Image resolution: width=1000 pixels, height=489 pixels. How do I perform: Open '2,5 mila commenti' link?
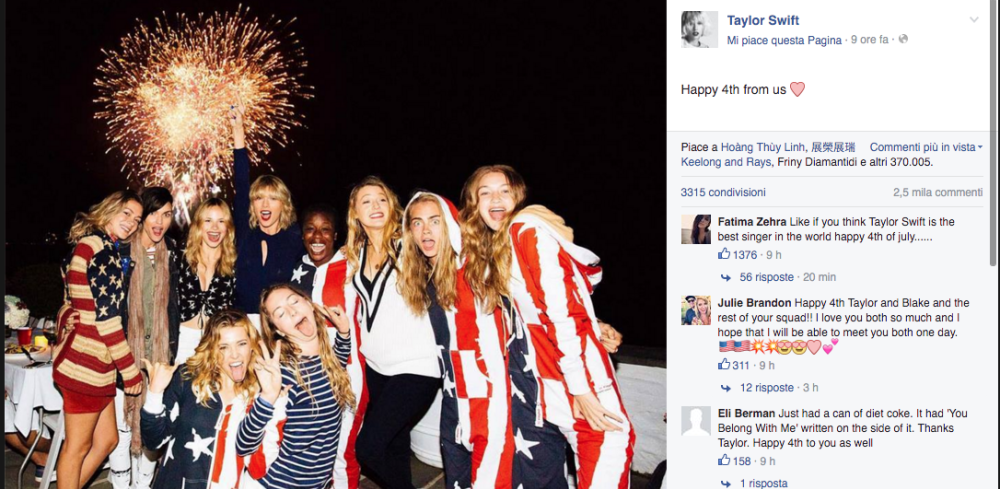pos(938,192)
